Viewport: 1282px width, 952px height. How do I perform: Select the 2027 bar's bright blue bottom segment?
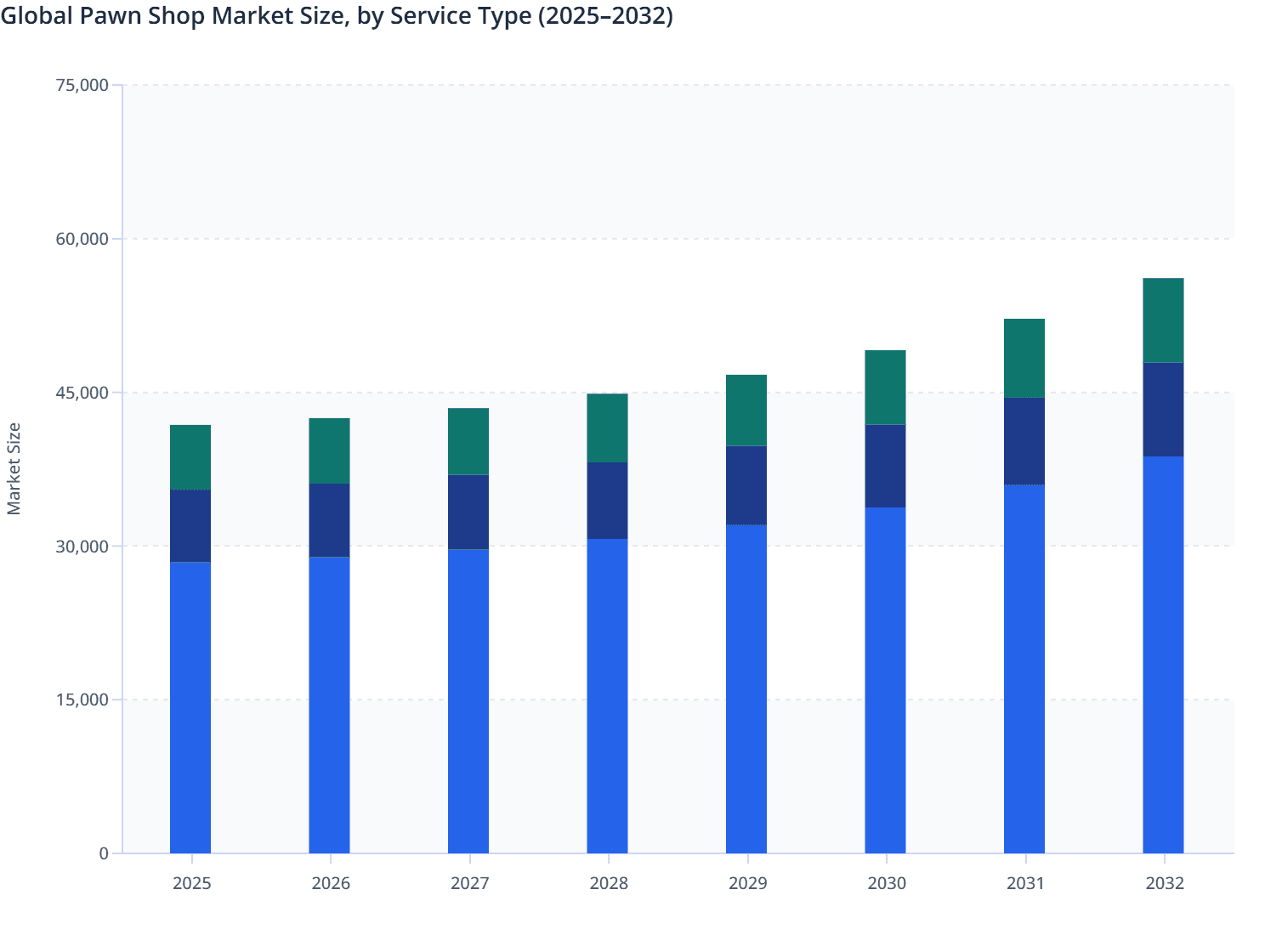point(469,697)
